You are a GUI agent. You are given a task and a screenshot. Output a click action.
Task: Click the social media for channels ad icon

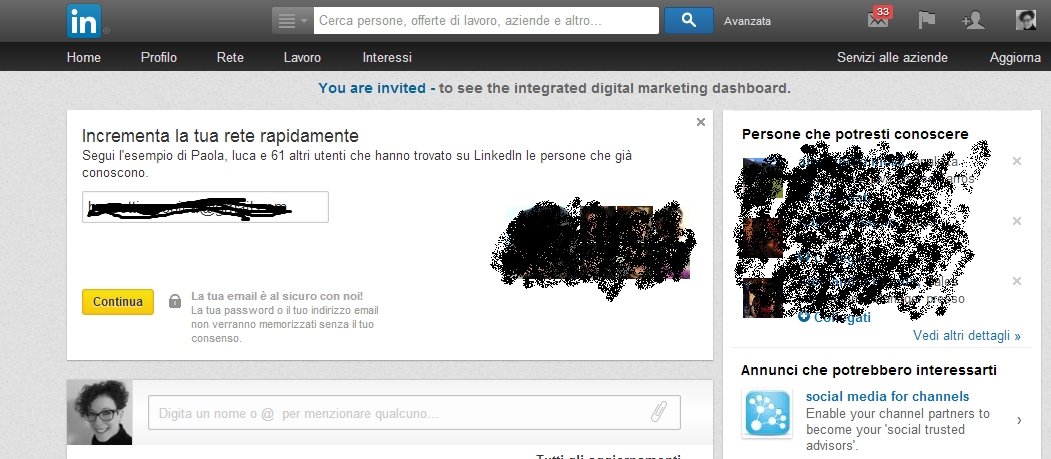tap(768, 415)
